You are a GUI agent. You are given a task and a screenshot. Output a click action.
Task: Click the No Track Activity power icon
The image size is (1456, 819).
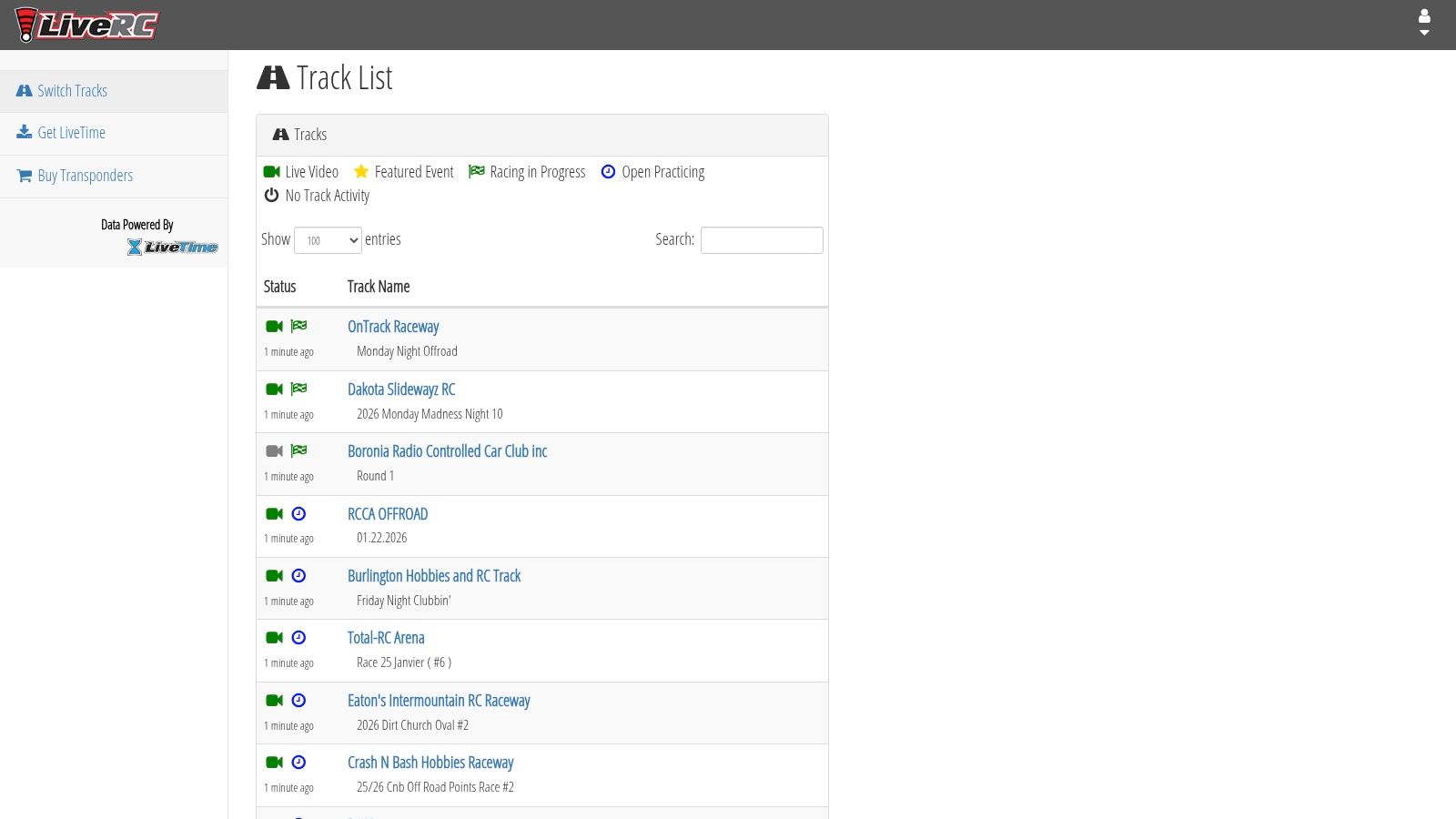click(x=271, y=196)
